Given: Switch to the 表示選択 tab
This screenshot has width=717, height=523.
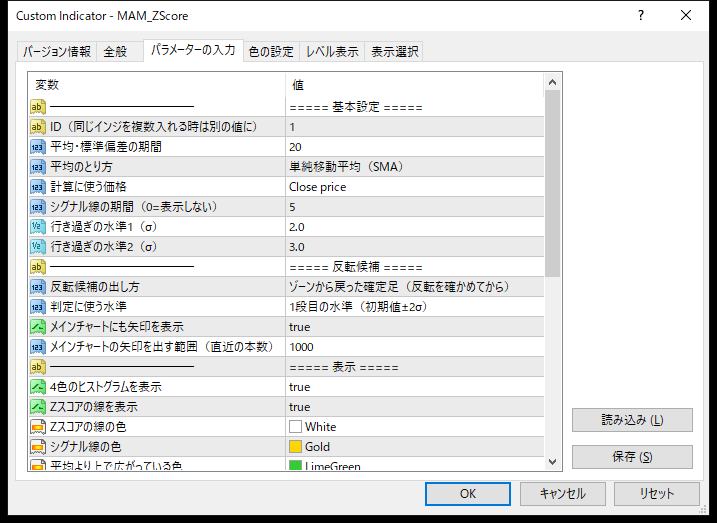Looking at the screenshot, I should [x=394, y=52].
